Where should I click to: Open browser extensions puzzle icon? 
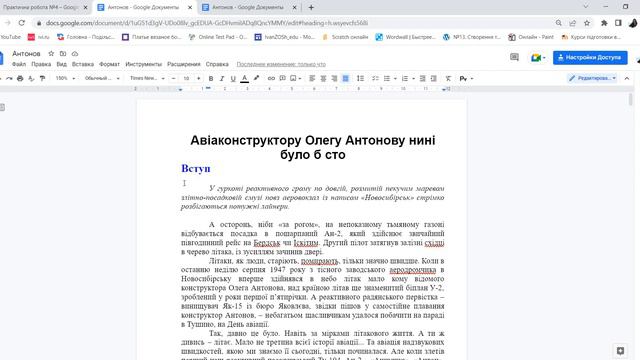[604, 23]
